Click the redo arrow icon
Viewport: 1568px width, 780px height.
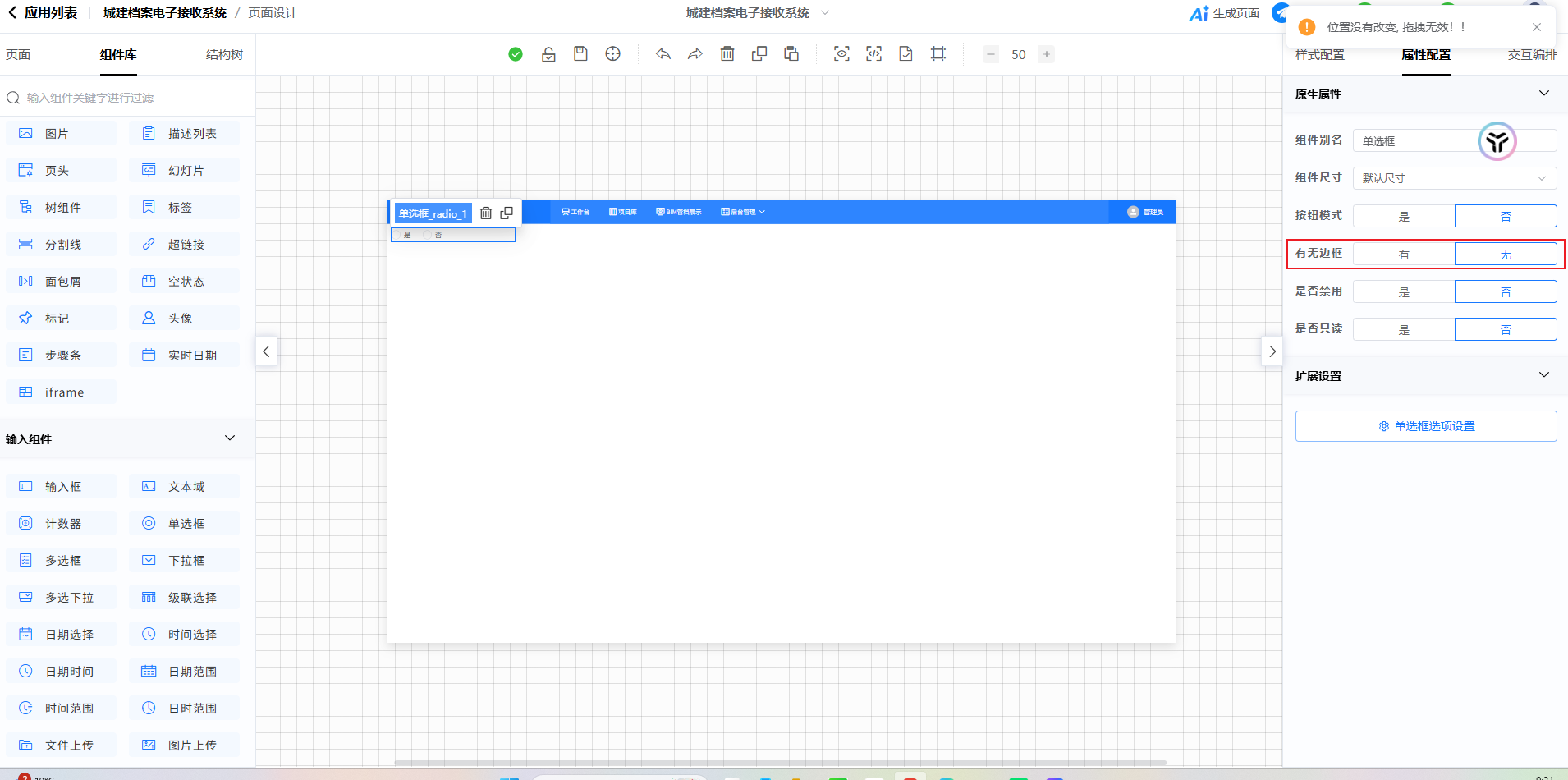point(695,54)
